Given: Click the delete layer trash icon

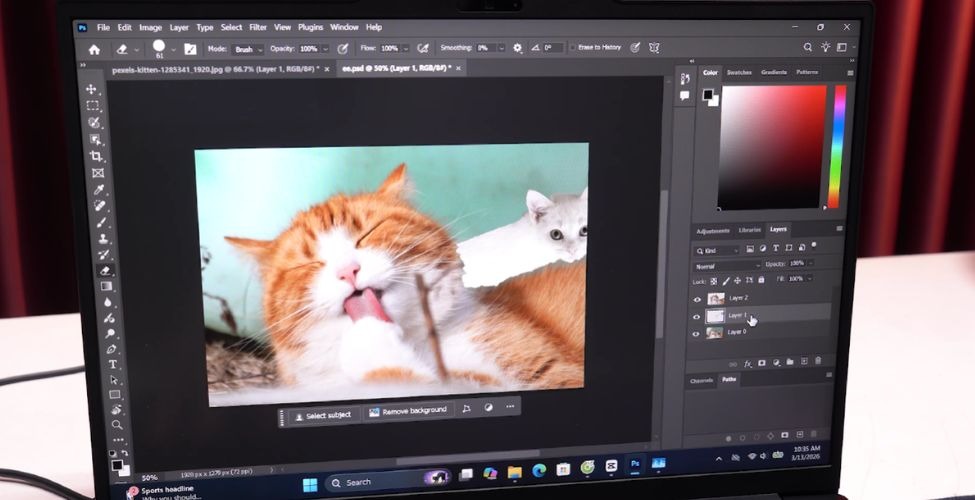Looking at the screenshot, I should (817, 361).
